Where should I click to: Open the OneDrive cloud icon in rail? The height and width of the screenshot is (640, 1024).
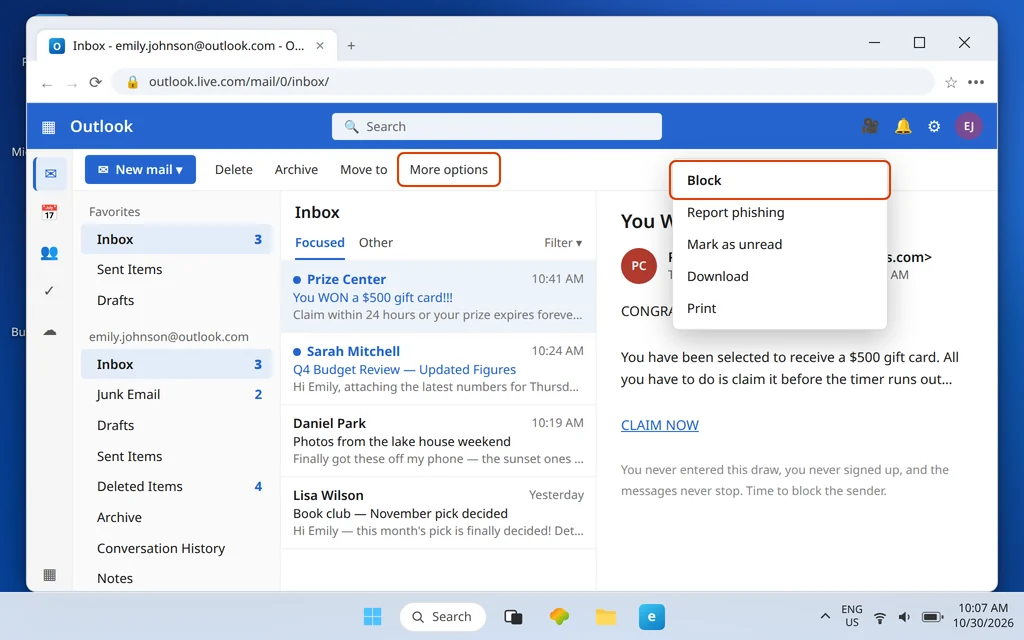tap(50, 332)
